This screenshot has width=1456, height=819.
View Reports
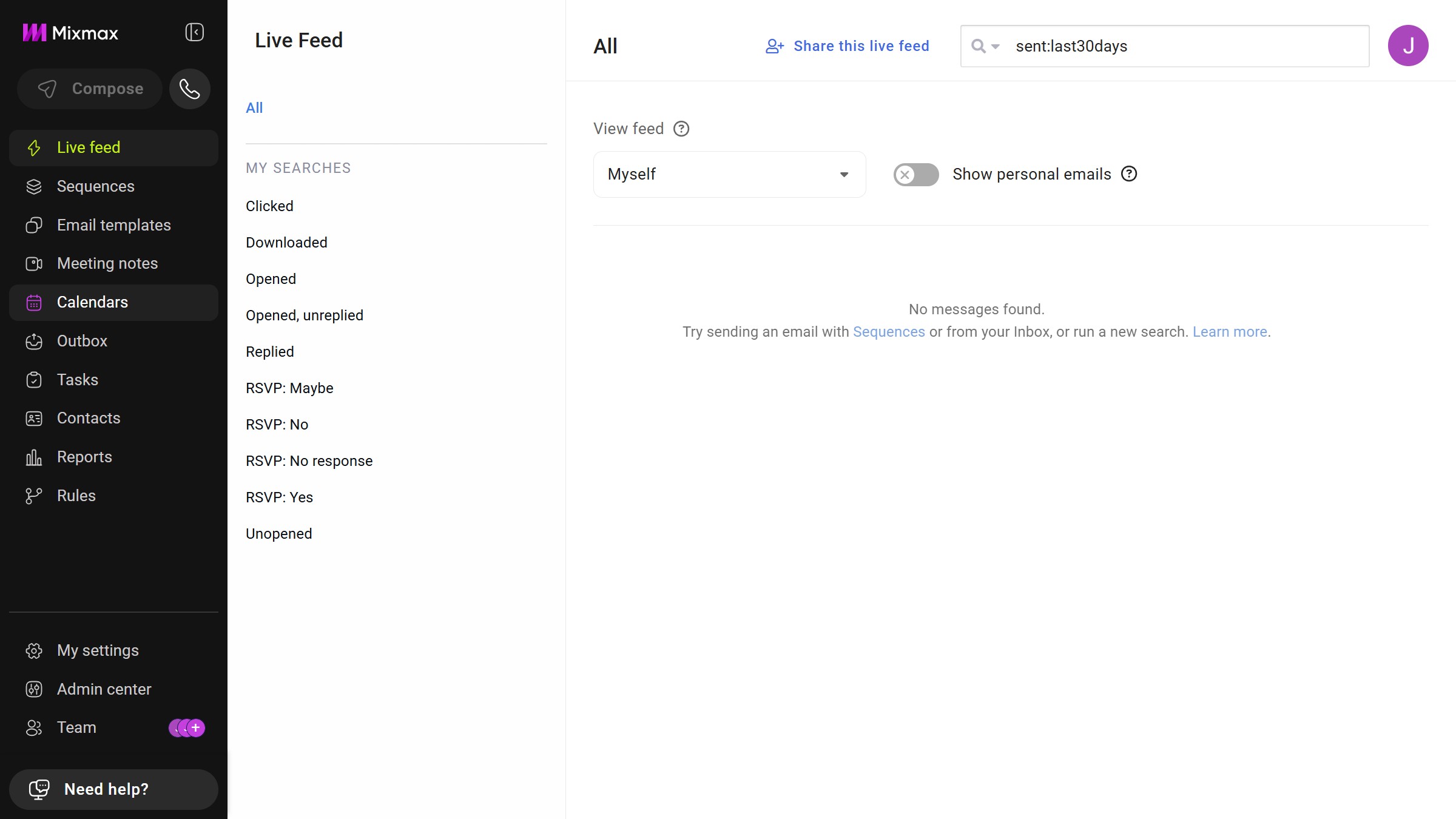[x=113, y=457]
